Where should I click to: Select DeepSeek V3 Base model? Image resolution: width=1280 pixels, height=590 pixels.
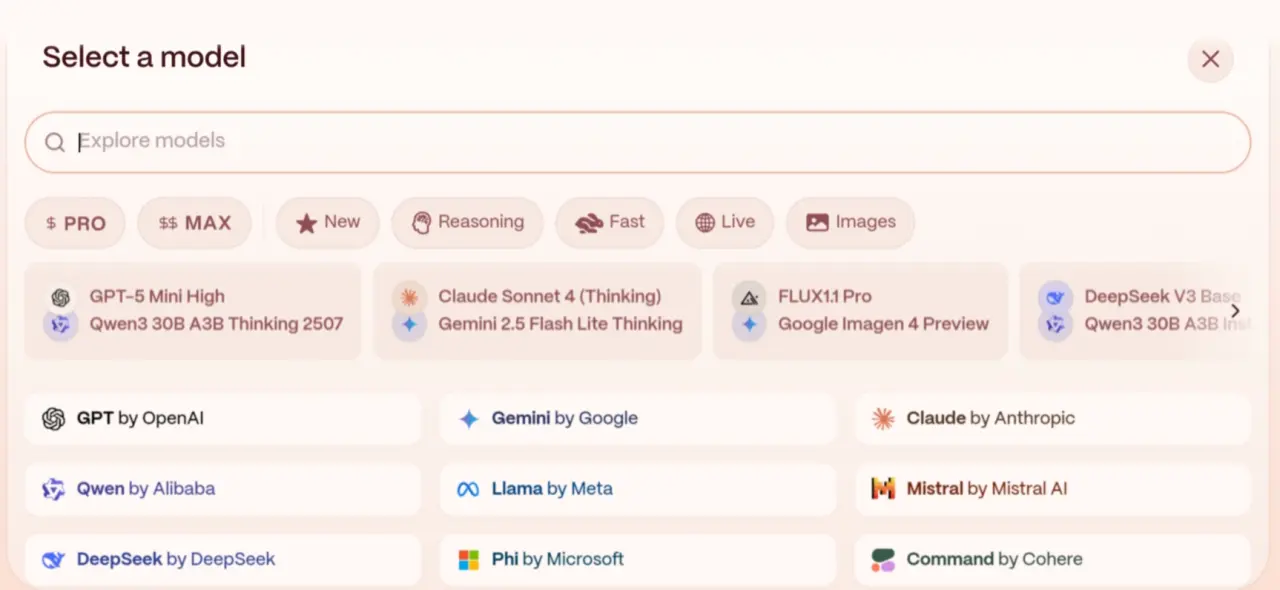coord(1162,297)
